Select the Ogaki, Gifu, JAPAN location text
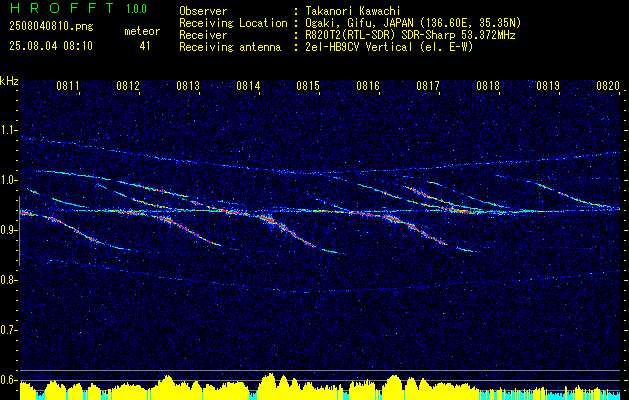Image resolution: width=629 pixels, height=400 pixels. tap(414, 23)
